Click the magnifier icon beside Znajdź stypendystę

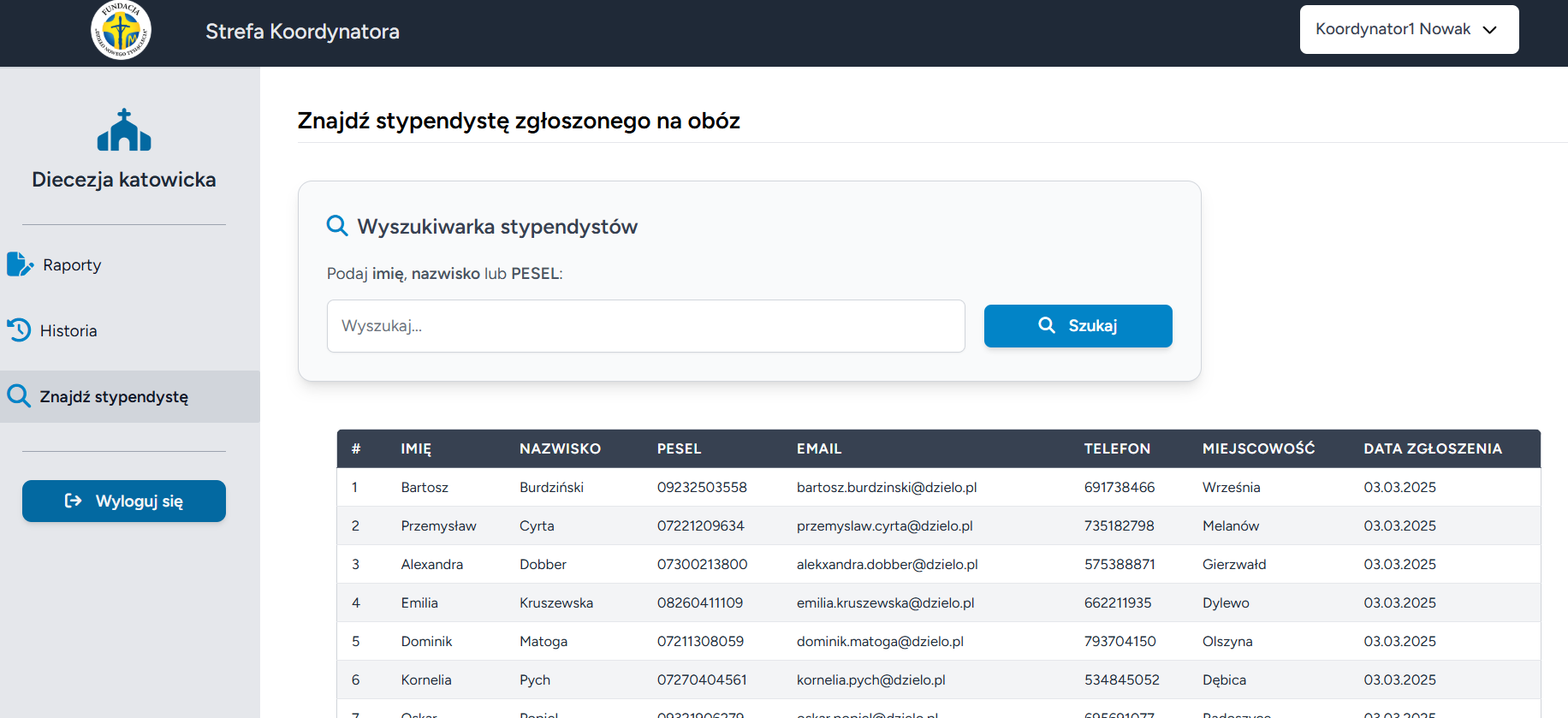coord(19,396)
